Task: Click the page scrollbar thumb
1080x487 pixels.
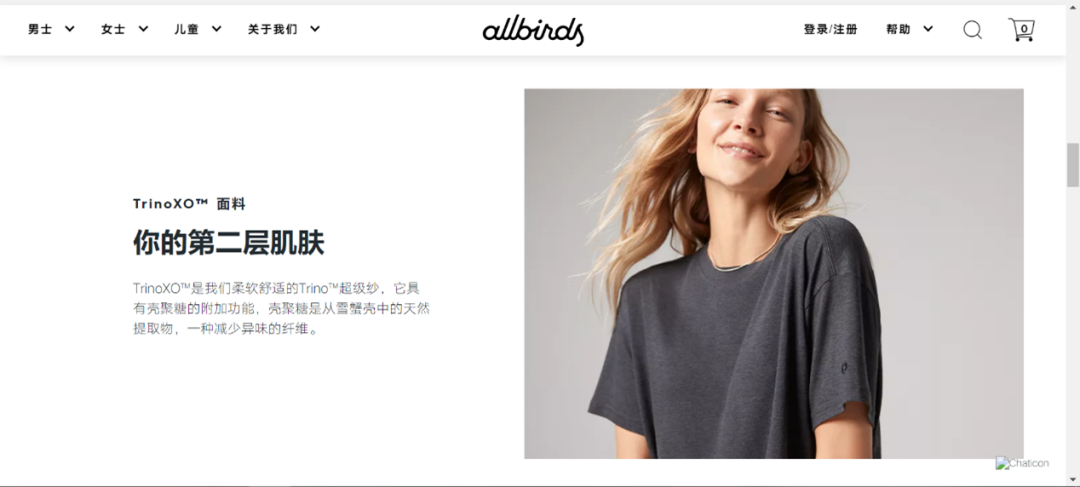Action: click(x=1072, y=165)
